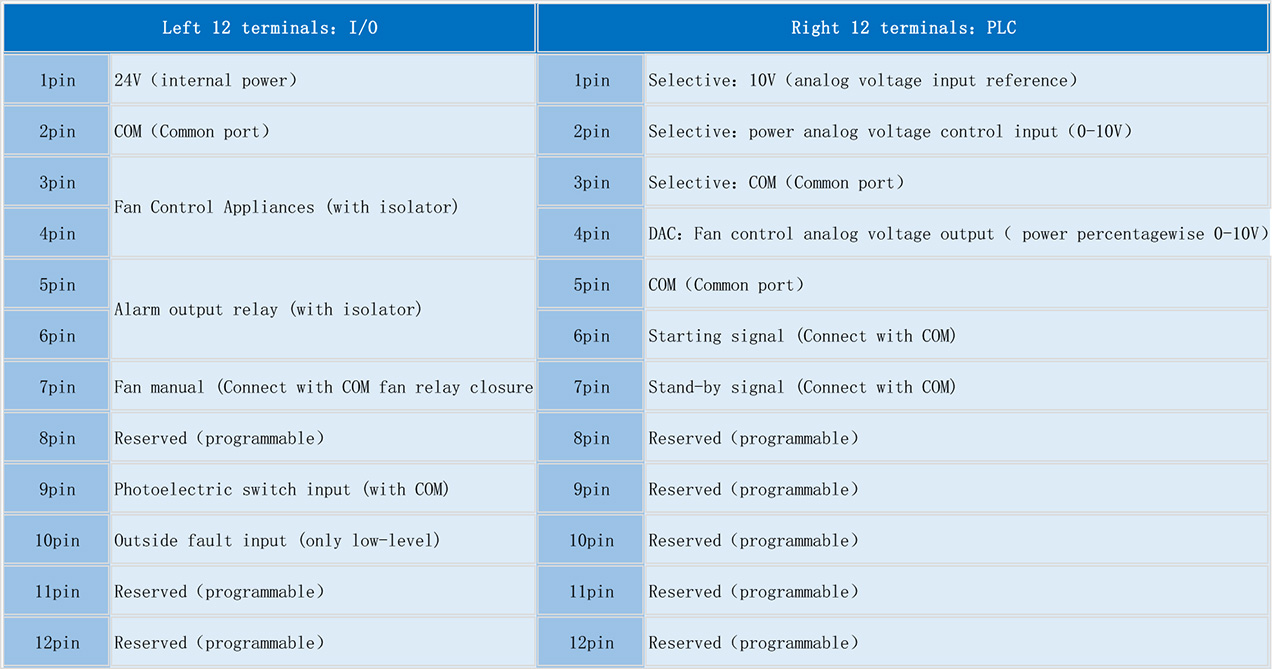Viewport: 1280px width, 669px height.
Task: Select the 5pin cell in the PLC table
Action: tap(591, 285)
